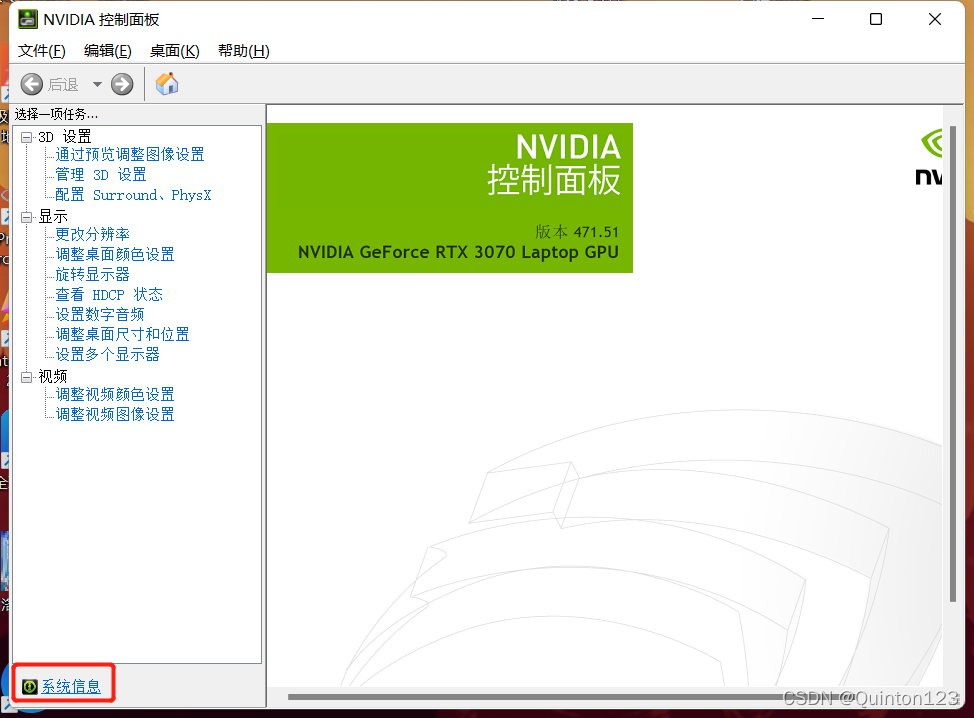The width and height of the screenshot is (974, 718).
Task: Minimize the NVIDIA 控制面板 window
Action: tap(818, 19)
